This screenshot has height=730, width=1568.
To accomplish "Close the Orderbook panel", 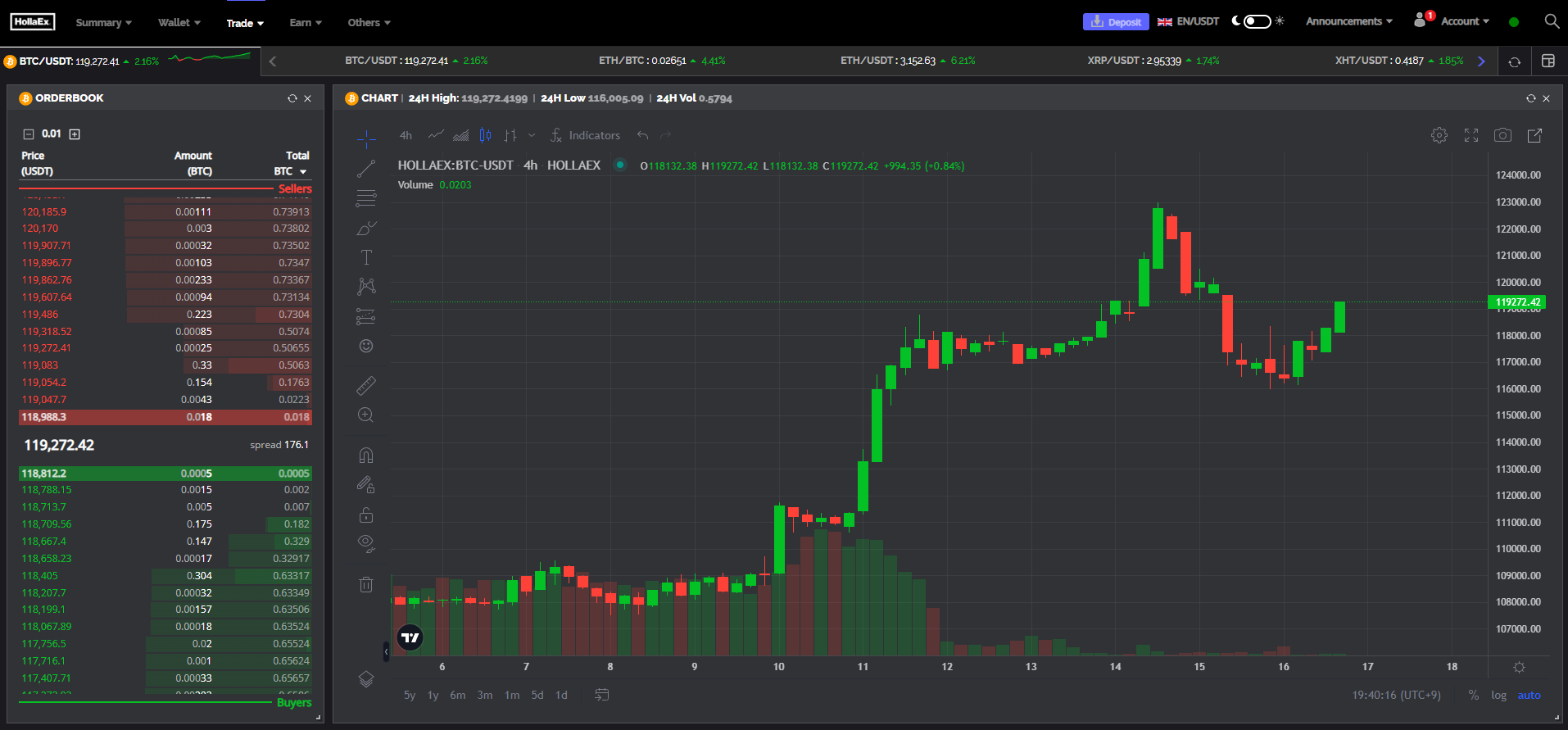I will click(308, 98).
